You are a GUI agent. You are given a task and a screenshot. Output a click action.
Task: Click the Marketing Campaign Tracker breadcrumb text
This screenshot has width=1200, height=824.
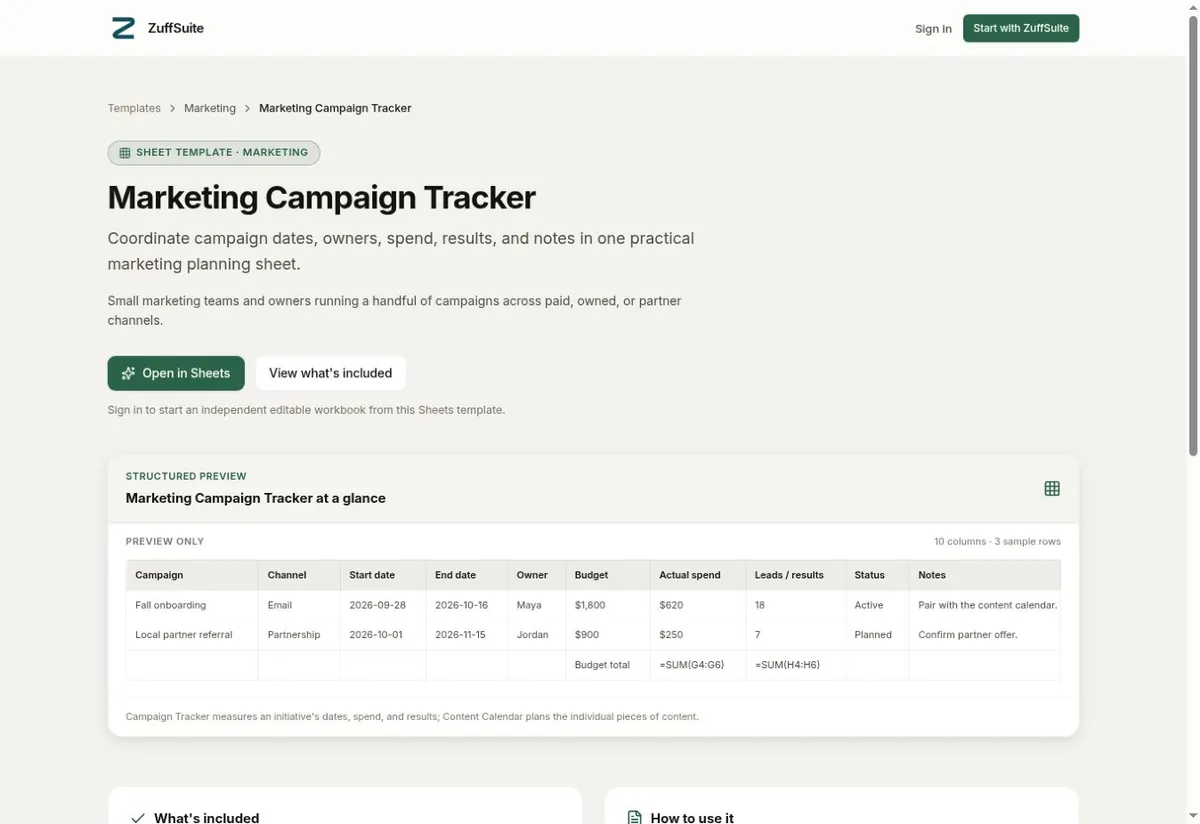(335, 108)
